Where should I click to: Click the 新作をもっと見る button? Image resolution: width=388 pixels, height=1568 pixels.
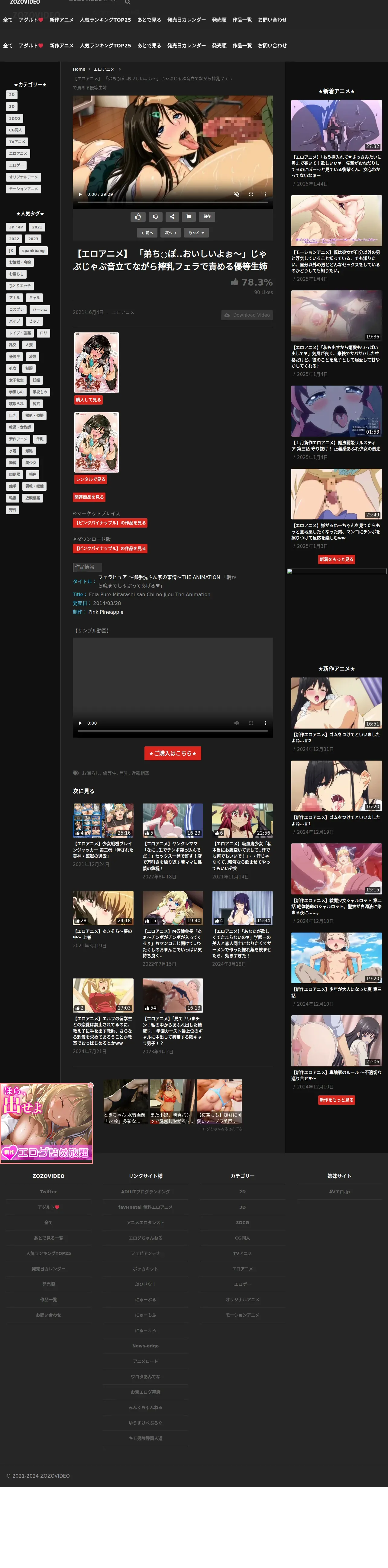click(x=336, y=1100)
